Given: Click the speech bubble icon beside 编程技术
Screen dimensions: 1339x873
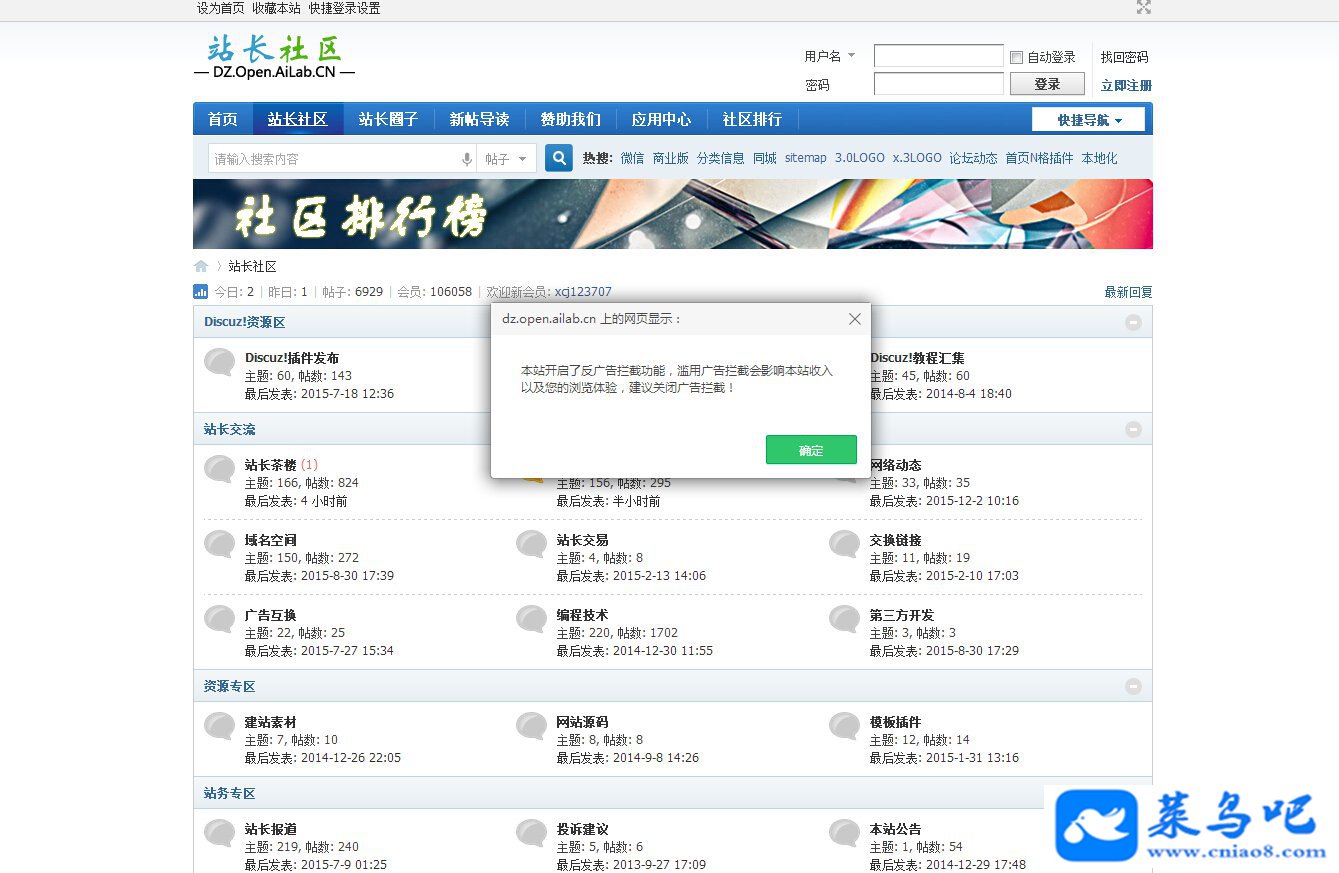Looking at the screenshot, I should coord(532,619).
